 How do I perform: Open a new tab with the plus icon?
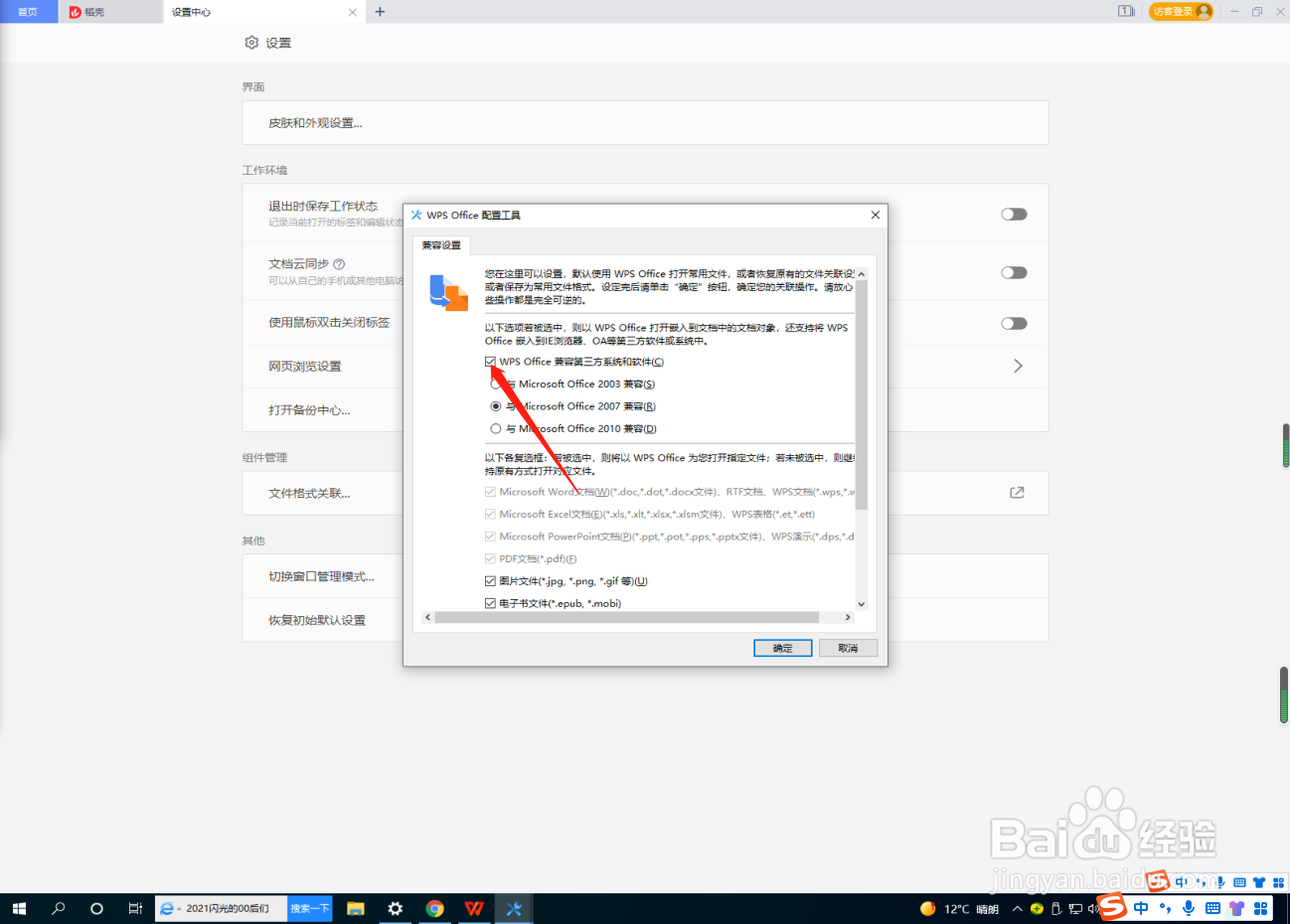[x=380, y=12]
